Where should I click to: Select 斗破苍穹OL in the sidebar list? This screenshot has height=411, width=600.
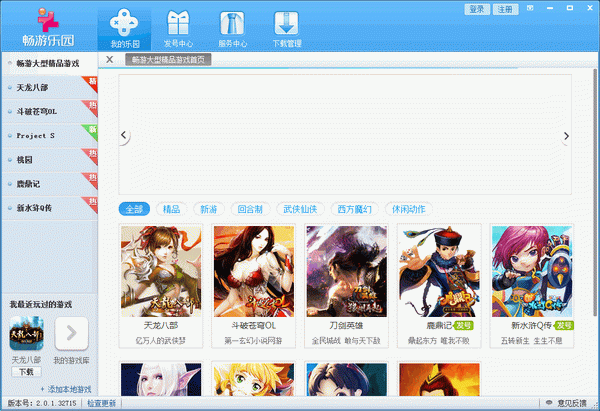(x=49, y=111)
